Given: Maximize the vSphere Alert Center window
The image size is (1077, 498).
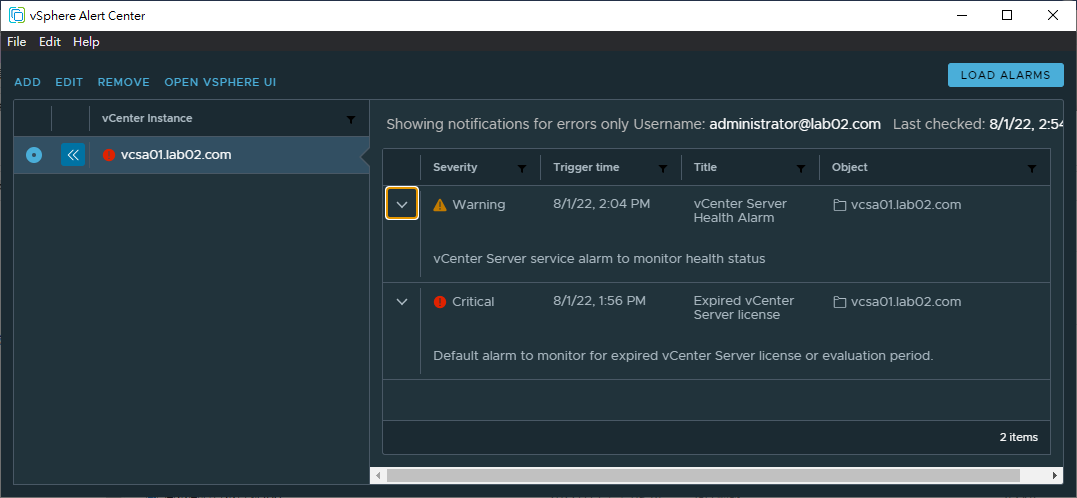Looking at the screenshot, I should [1007, 15].
